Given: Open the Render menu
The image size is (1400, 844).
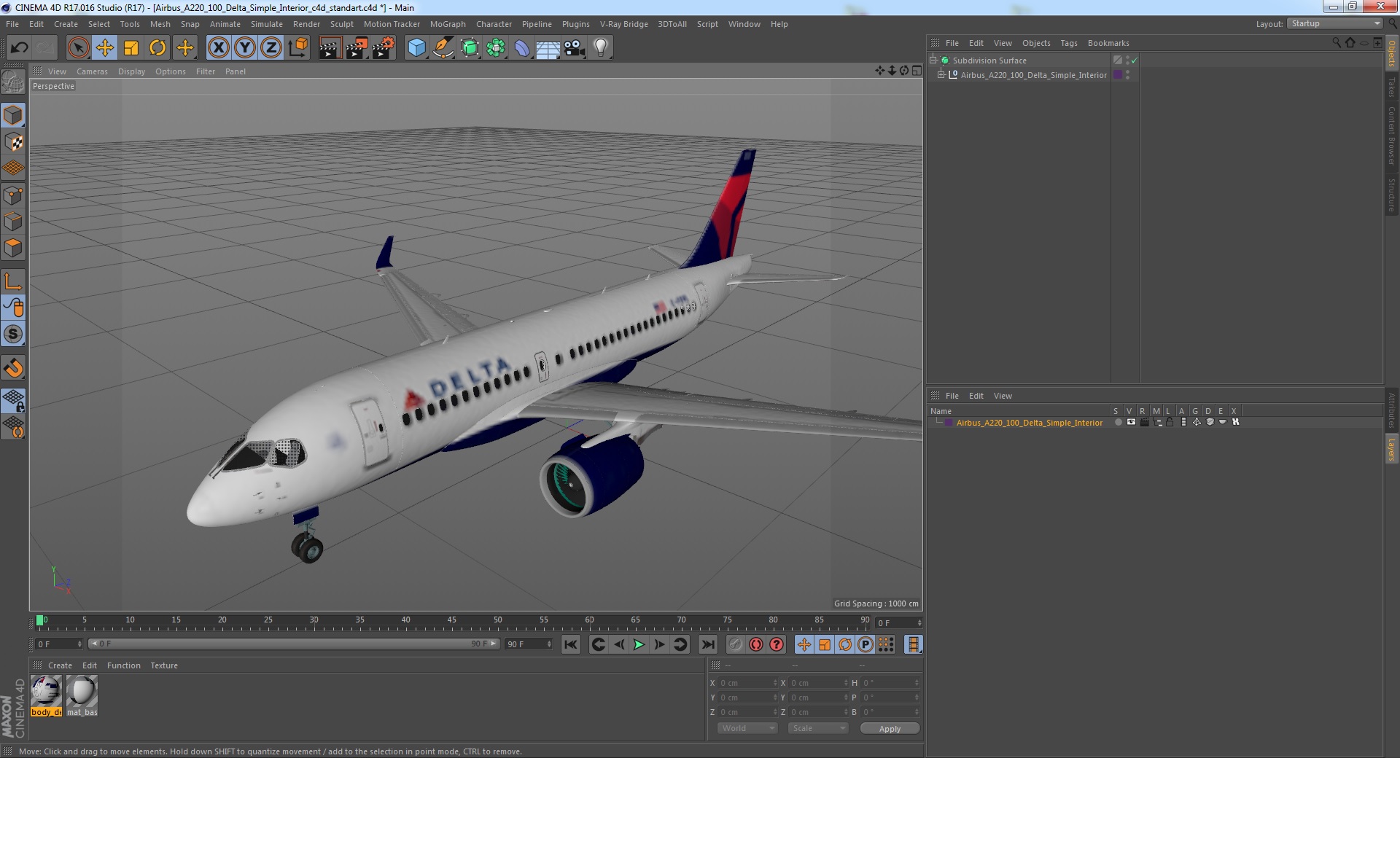Looking at the screenshot, I should (x=306, y=24).
